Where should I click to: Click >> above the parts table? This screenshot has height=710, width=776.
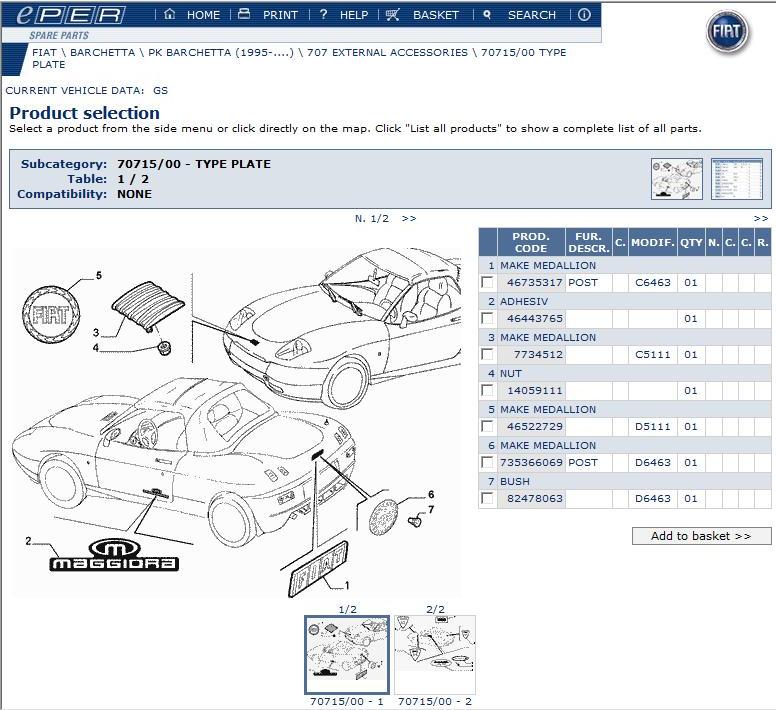click(761, 218)
